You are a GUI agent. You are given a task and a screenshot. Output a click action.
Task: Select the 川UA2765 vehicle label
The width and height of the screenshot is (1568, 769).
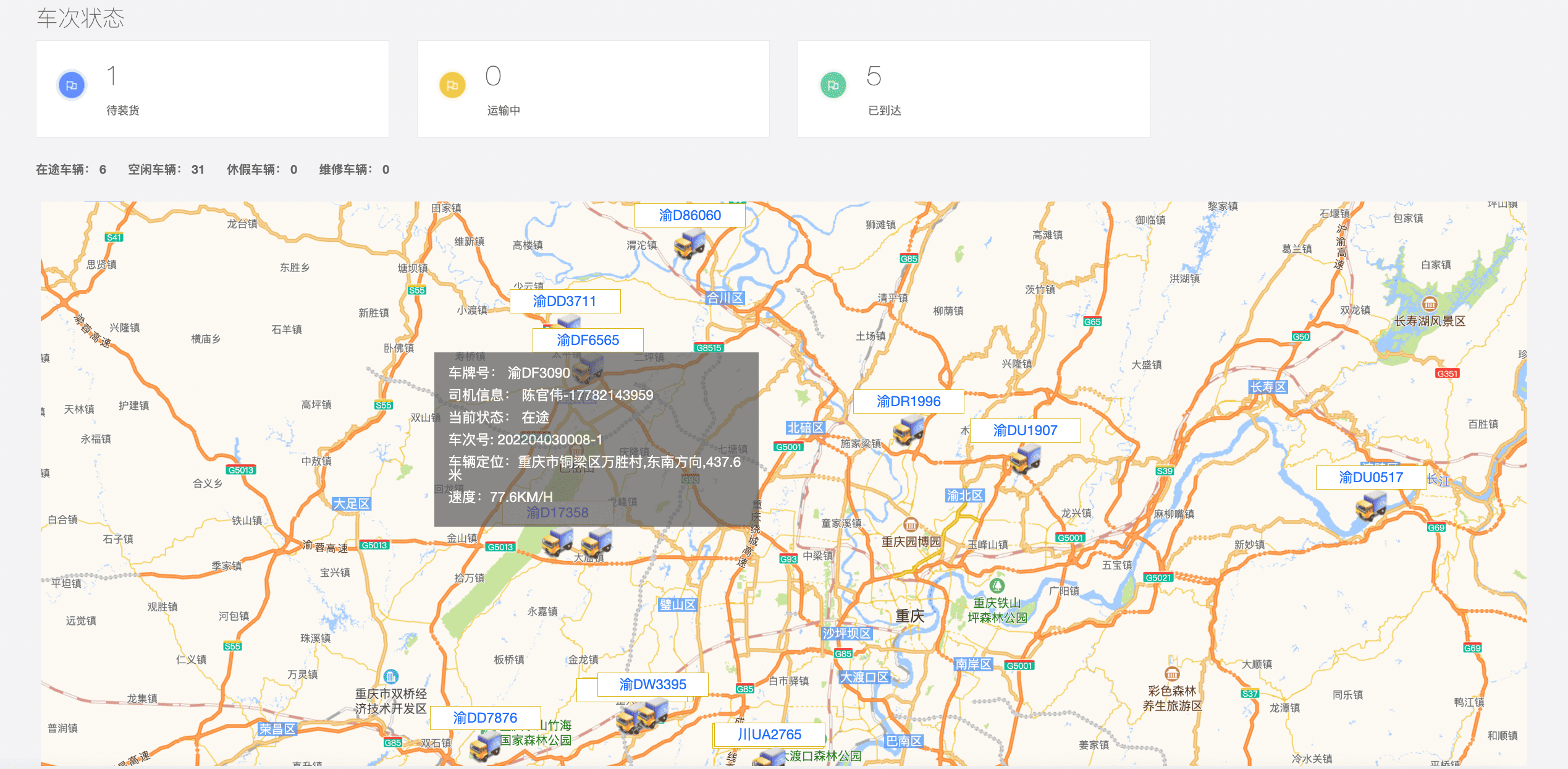coord(770,734)
